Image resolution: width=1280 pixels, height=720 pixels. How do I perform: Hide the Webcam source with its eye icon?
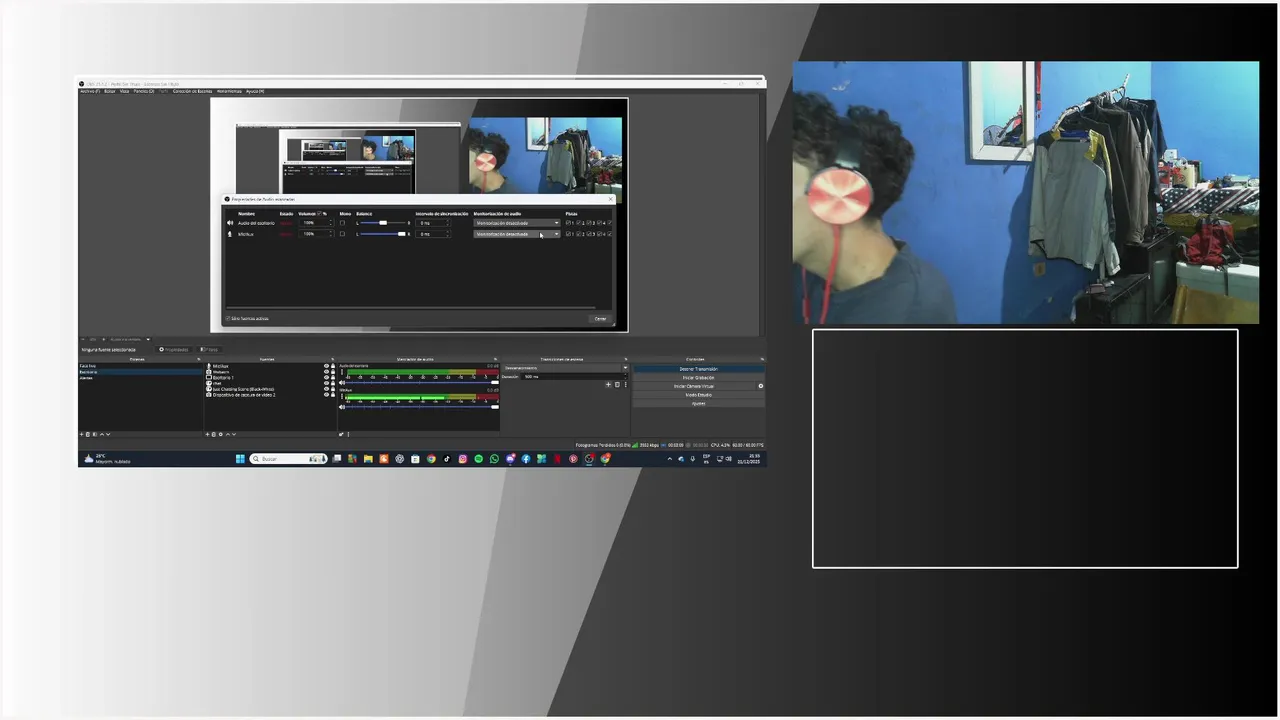[x=326, y=372]
